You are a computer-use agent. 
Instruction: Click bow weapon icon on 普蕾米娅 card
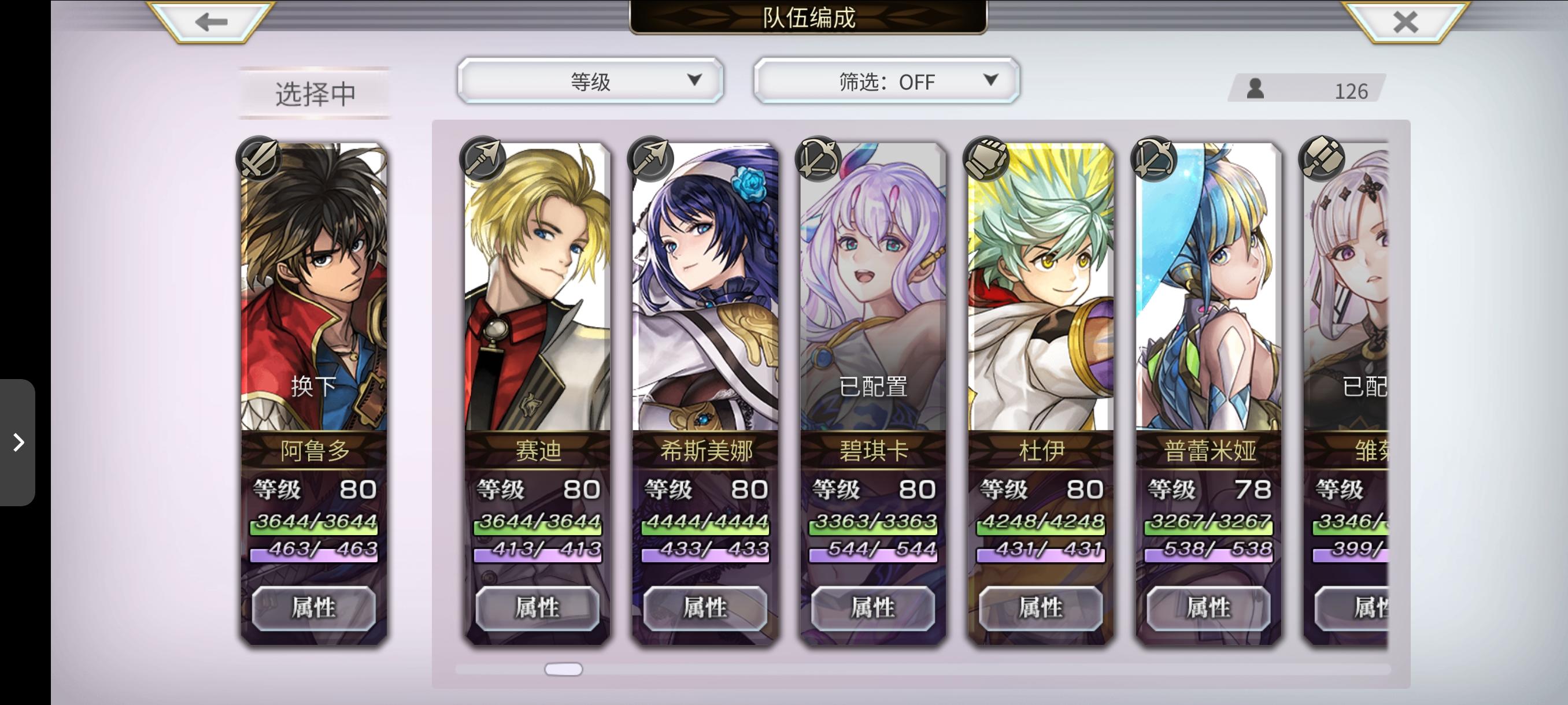click(x=1153, y=159)
